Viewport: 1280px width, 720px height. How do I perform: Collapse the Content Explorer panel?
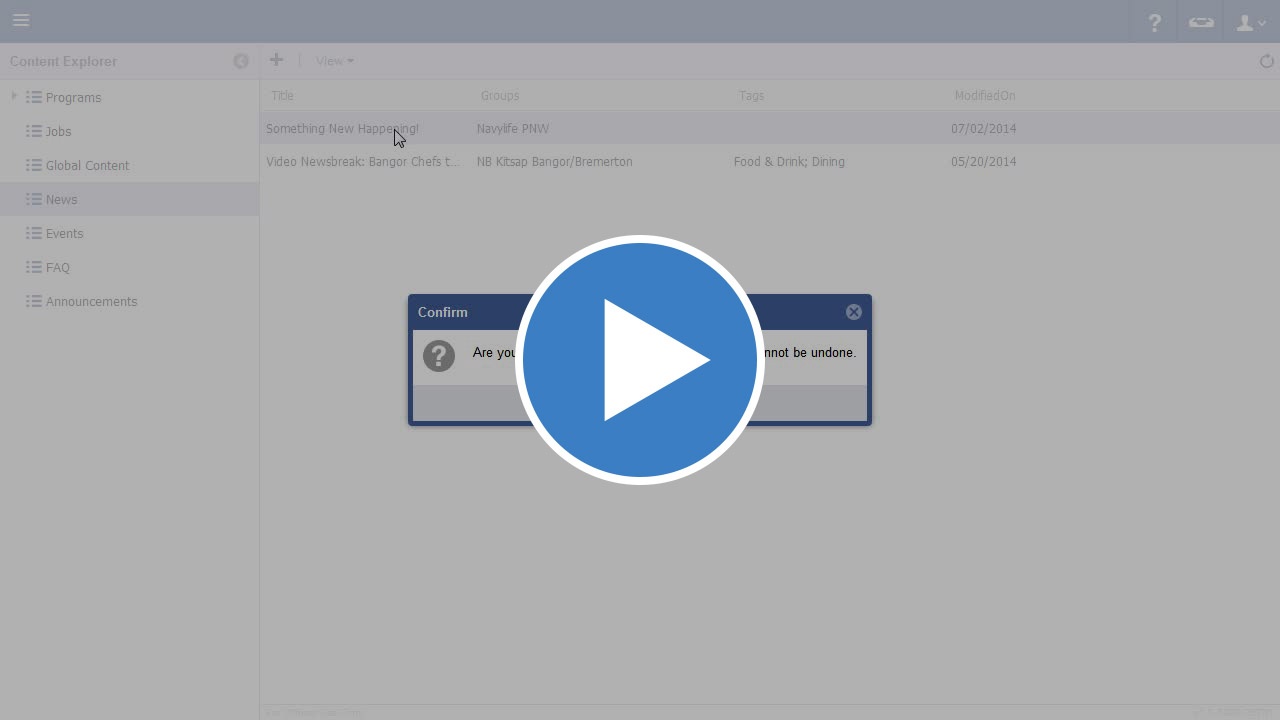coord(241,61)
